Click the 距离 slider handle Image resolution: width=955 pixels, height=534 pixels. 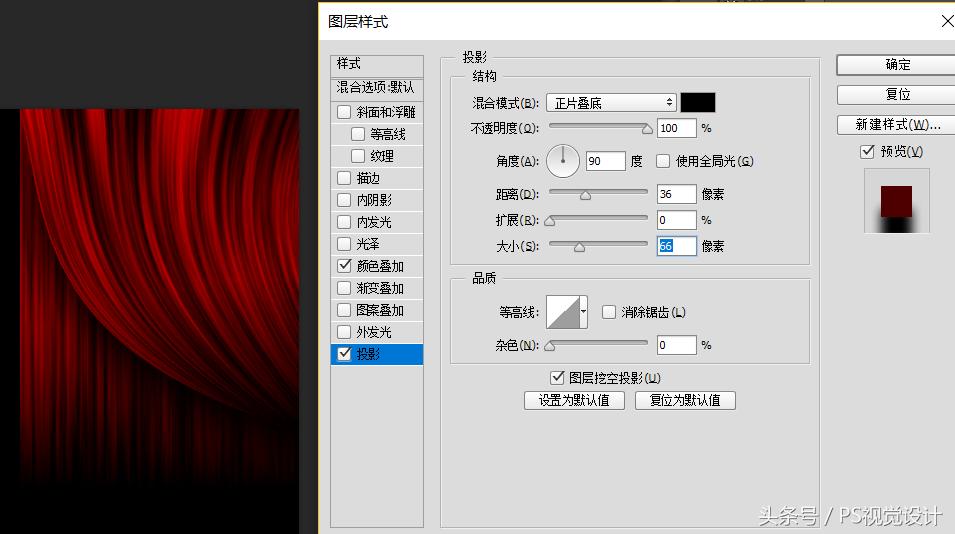[x=585, y=195]
